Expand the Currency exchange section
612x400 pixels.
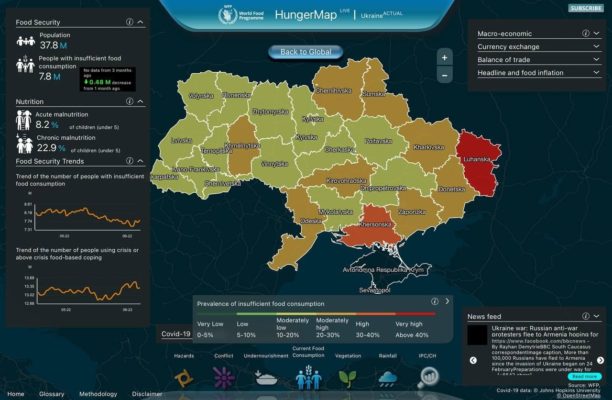click(596, 46)
